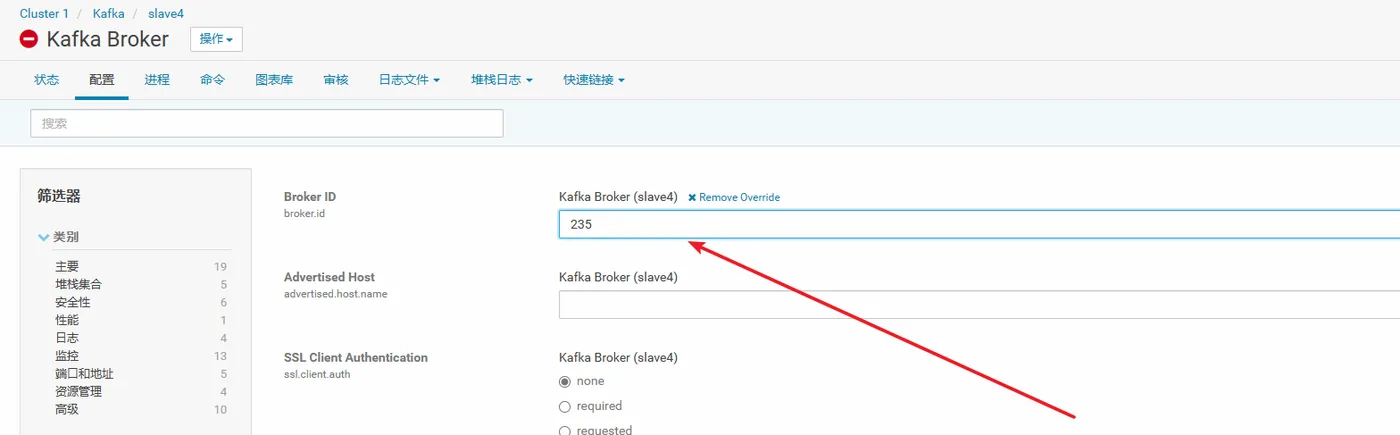Click the 筛选器 panel heading

pyautogui.click(x=59, y=197)
